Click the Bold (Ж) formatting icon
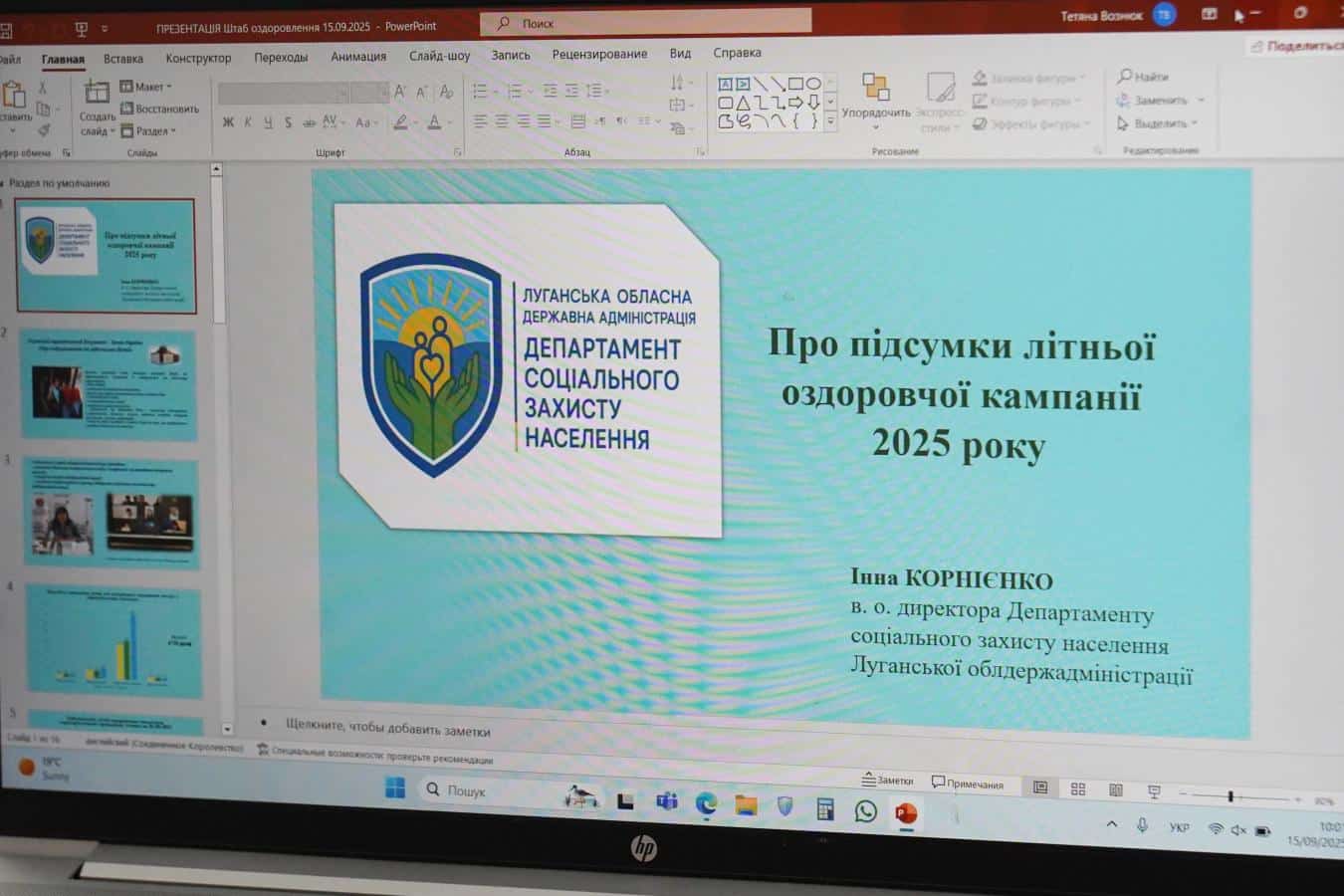 click(228, 122)
